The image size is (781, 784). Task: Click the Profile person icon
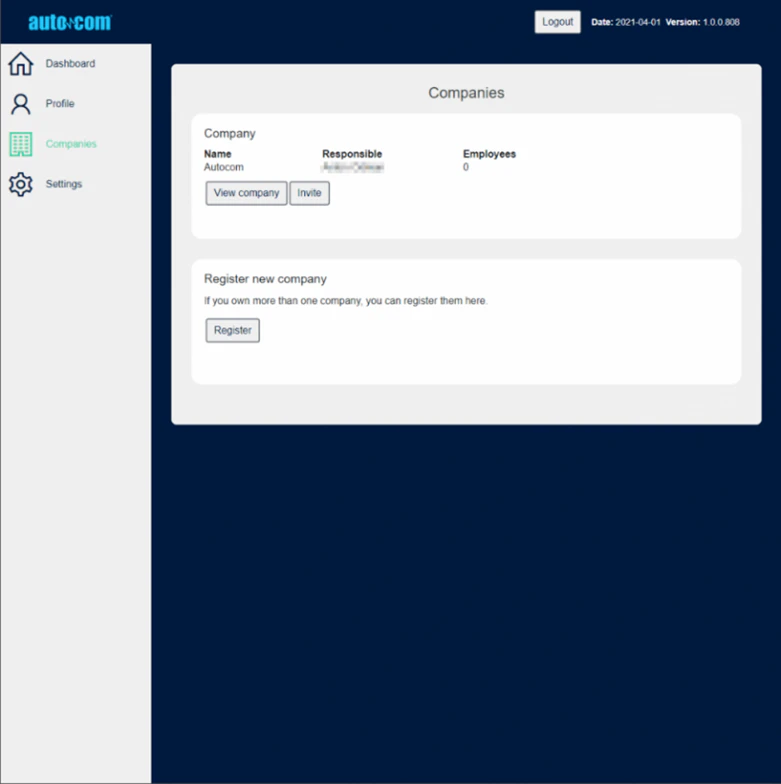click(20, 104)
